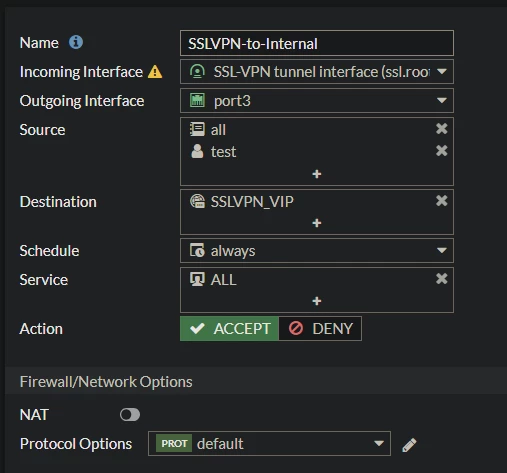The height and width of the screenshot is (473, 507).
Task: Add a service with the plus icon
Action: click(x=317, y=301)
